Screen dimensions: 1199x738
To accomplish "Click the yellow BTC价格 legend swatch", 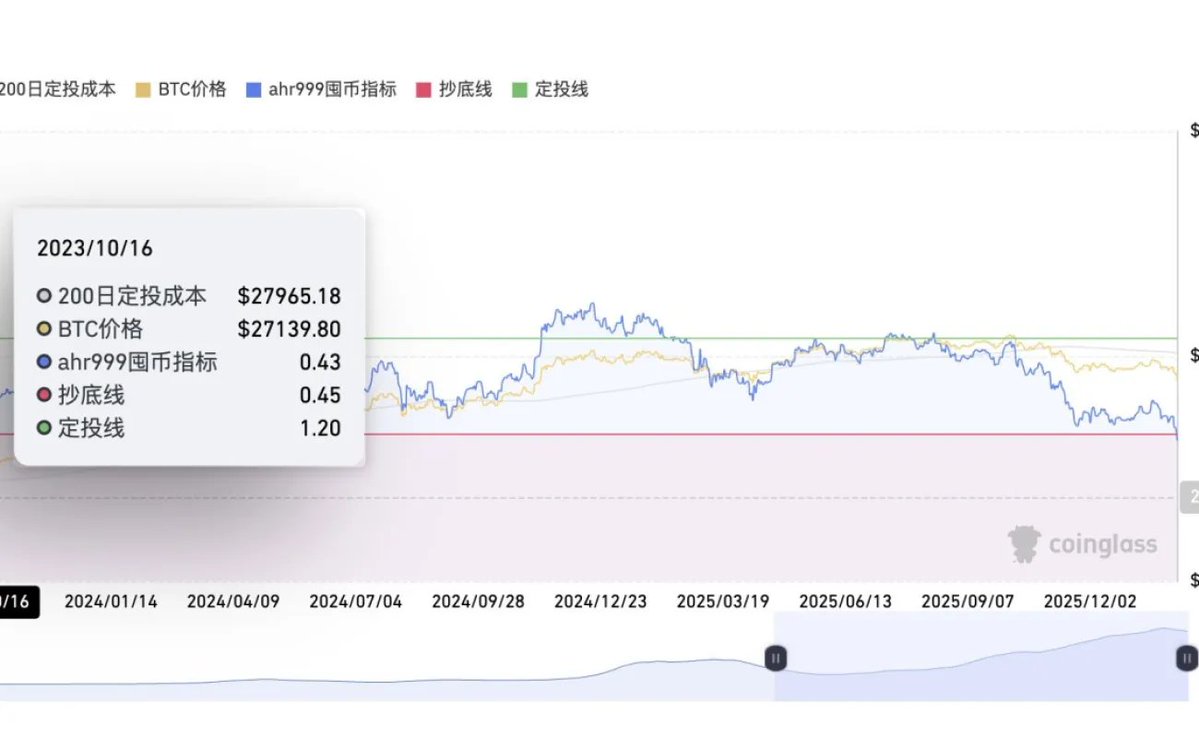I will click(141, 90).
